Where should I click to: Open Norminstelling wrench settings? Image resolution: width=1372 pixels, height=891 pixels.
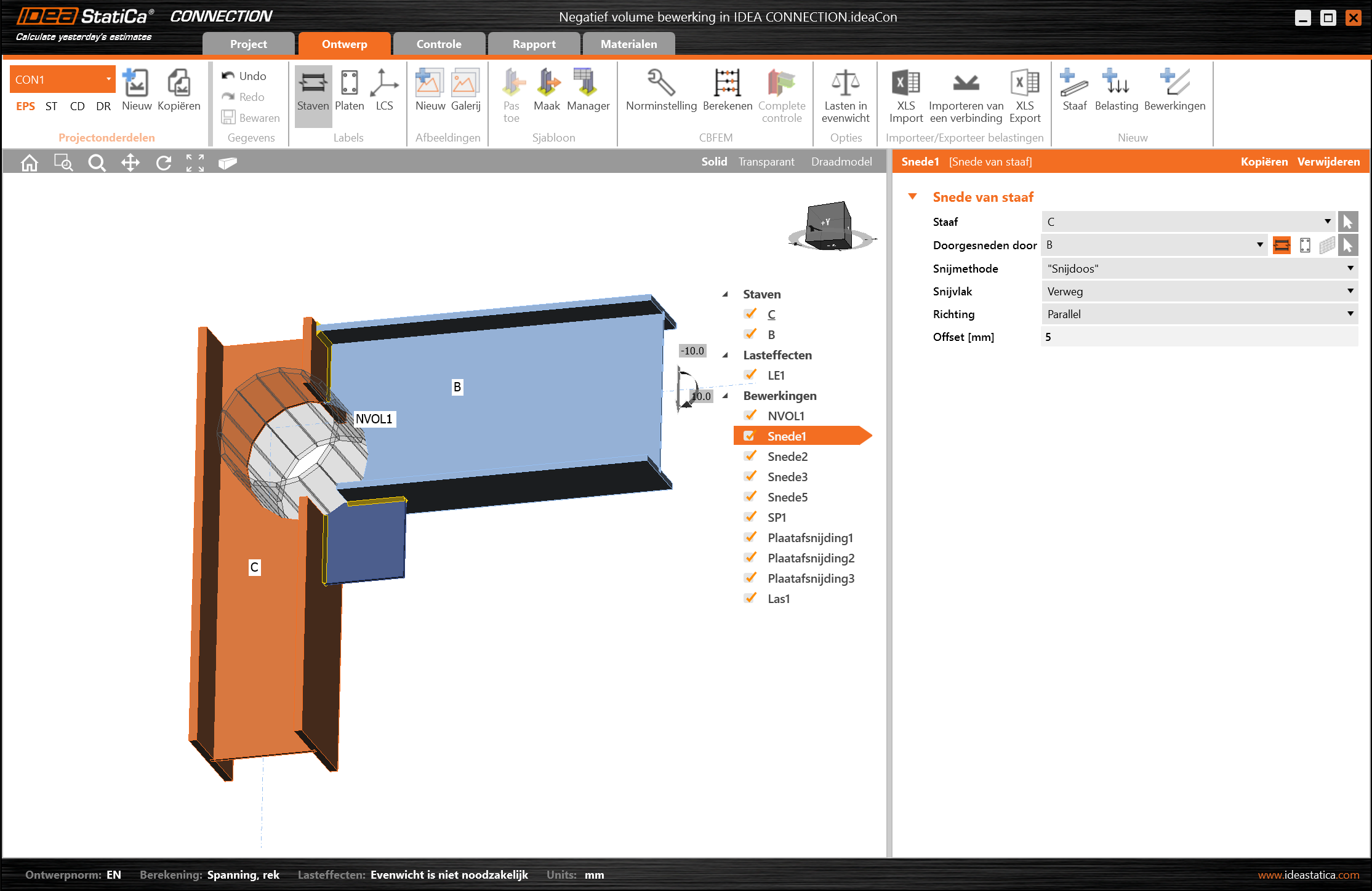point(661,83)
